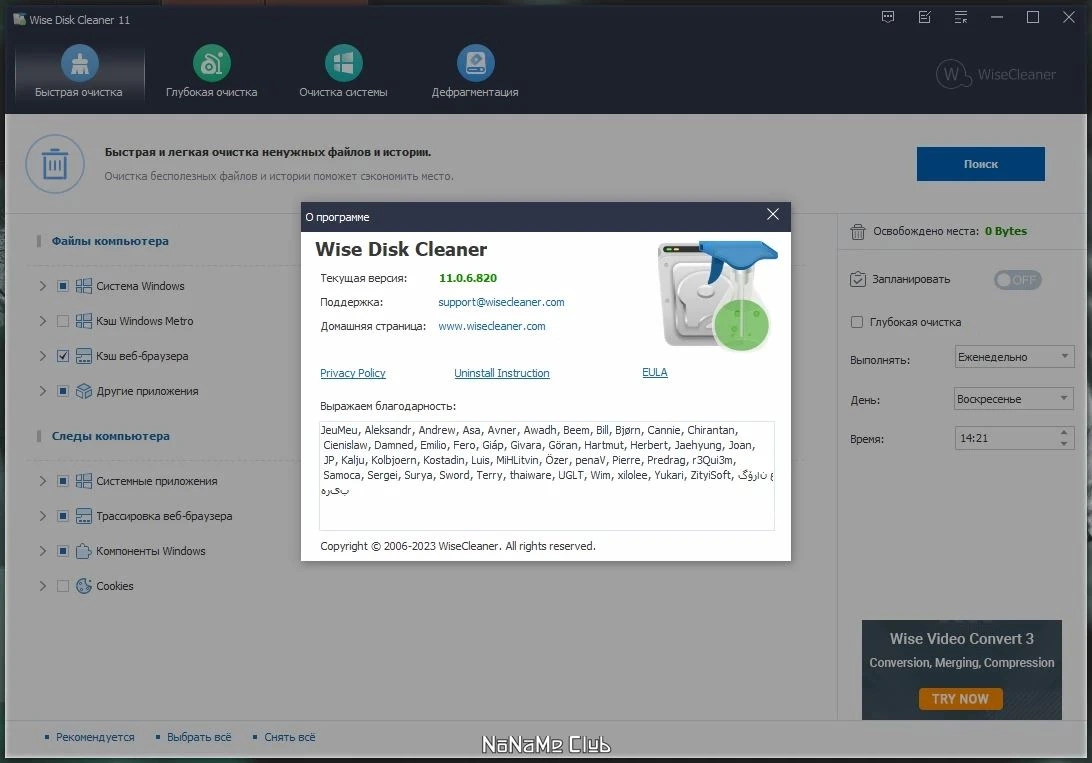Go to the Дефрагментация tab
The height and width of the screenshot is (763, 1092).
[x=475, y=72]
